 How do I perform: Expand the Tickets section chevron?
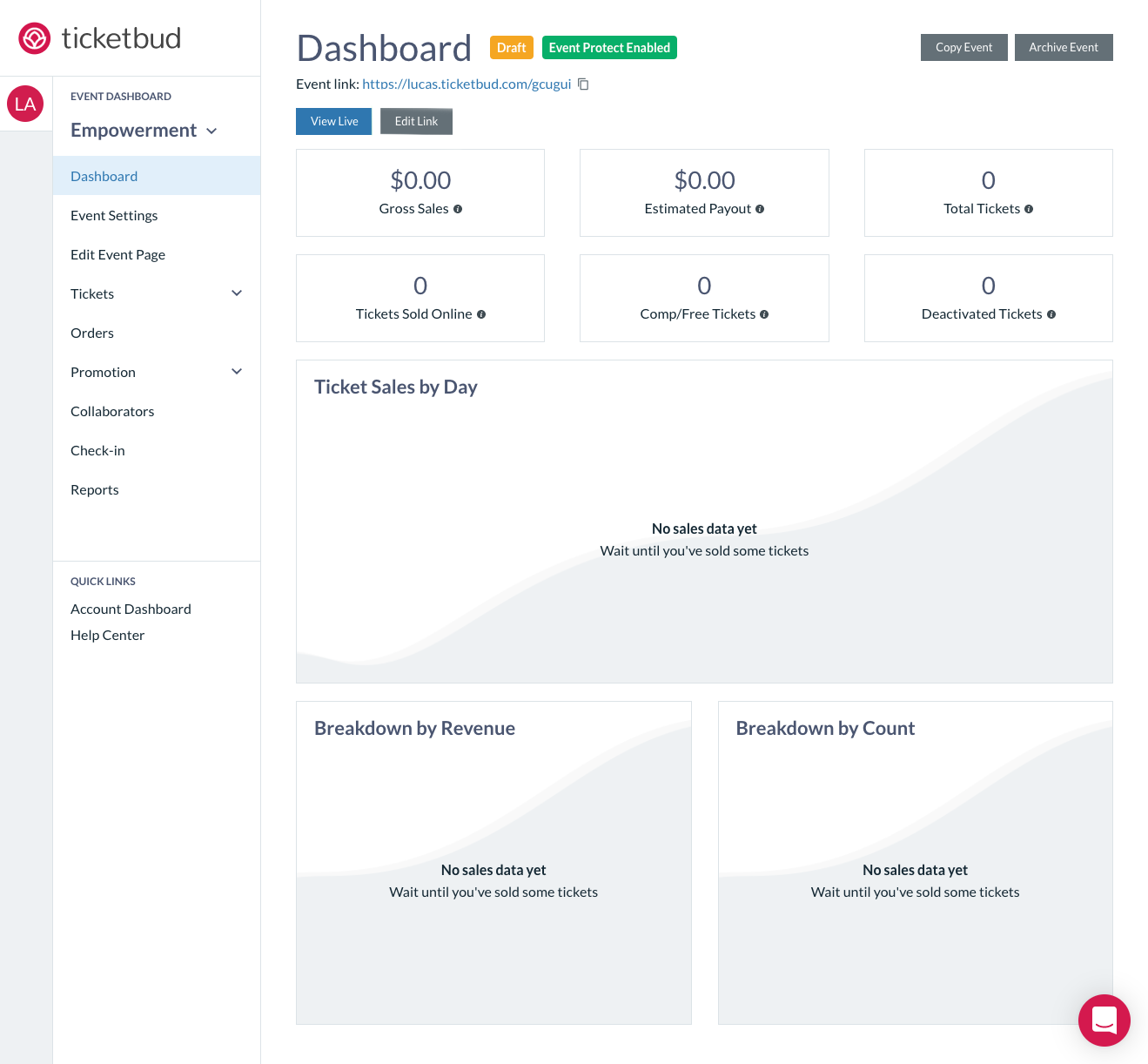236,293
